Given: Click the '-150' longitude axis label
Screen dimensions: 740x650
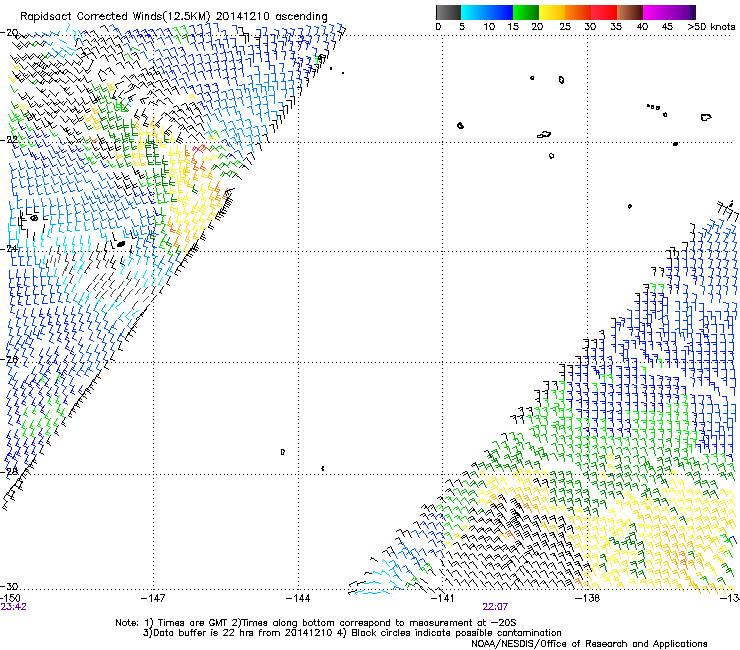Looking at the screenshot, I should (10, 598).
